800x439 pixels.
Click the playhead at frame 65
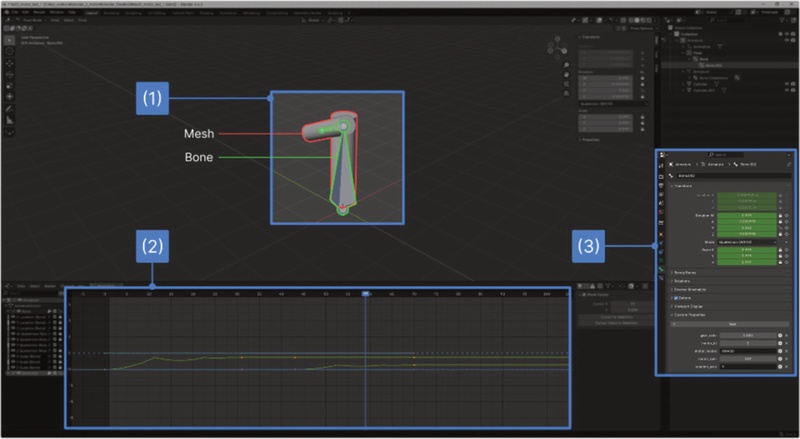pos(366,295)
